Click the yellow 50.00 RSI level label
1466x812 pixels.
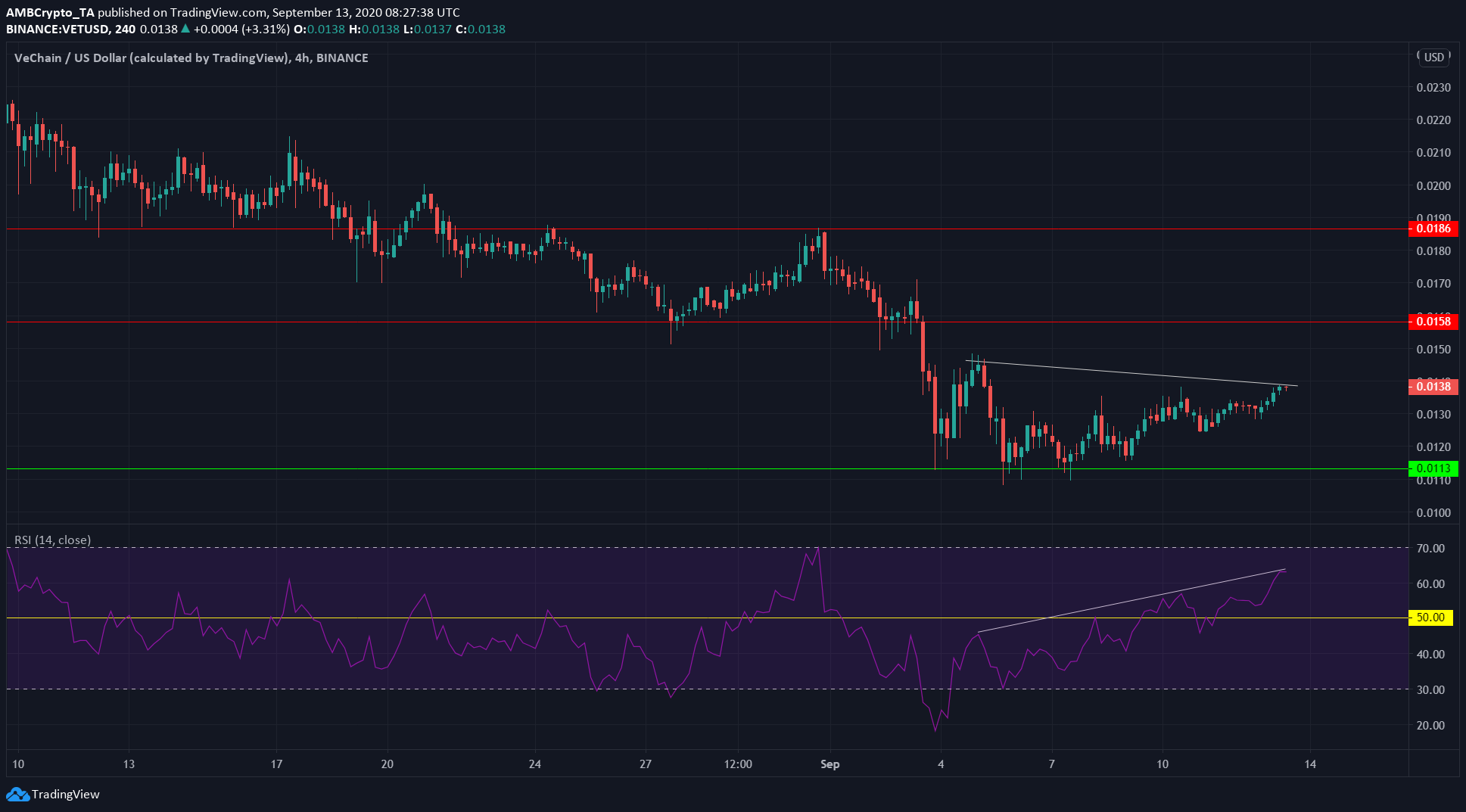point(1430,618)
